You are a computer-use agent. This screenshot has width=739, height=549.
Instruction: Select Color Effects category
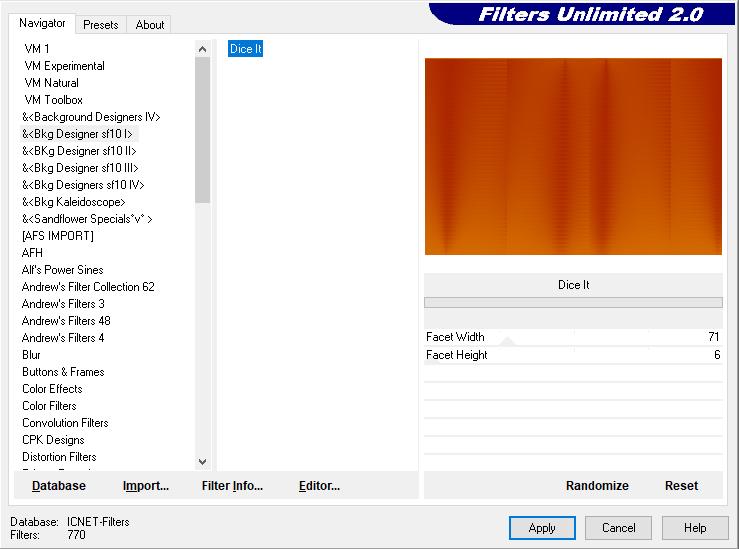tap(52, 388)
